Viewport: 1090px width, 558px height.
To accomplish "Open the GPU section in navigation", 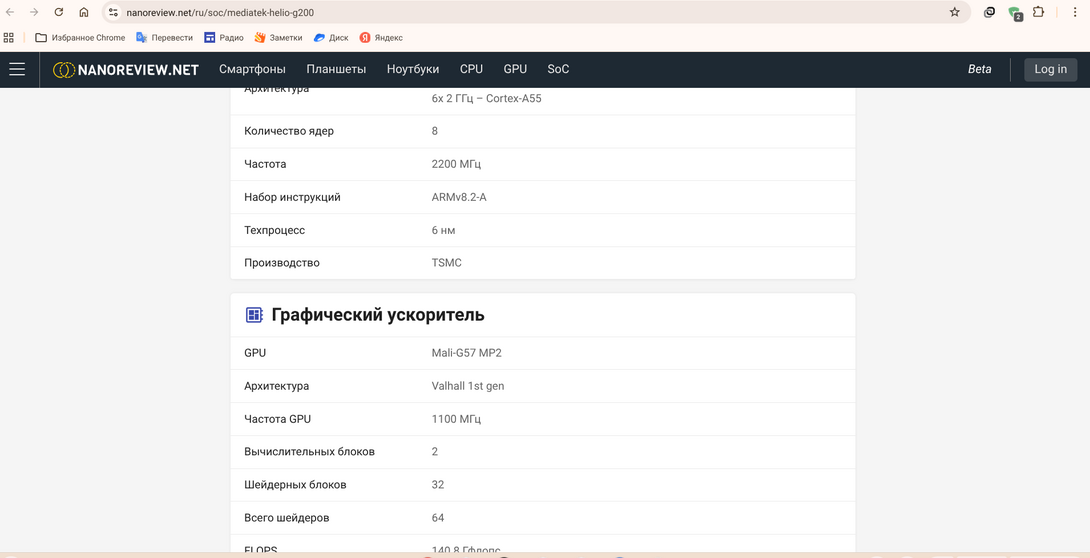I will click(x=515, y=69).
